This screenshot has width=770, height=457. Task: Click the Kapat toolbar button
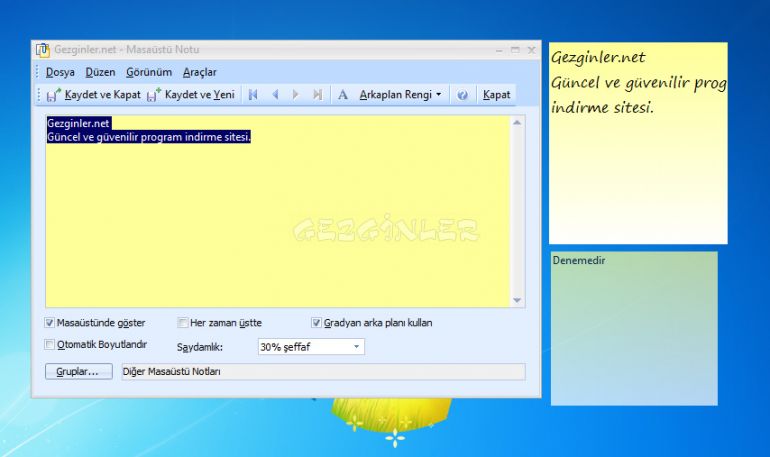pos(496,95)
